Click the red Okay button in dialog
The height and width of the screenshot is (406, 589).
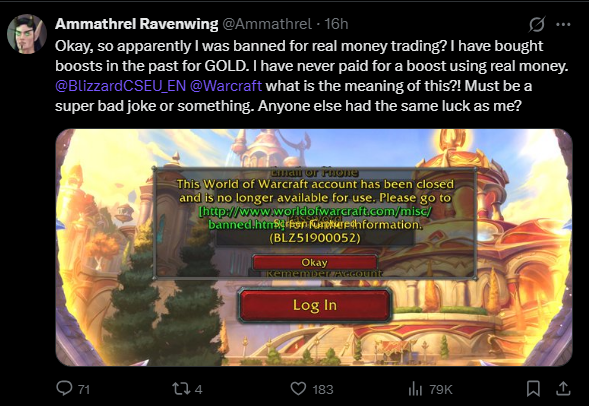315,262
